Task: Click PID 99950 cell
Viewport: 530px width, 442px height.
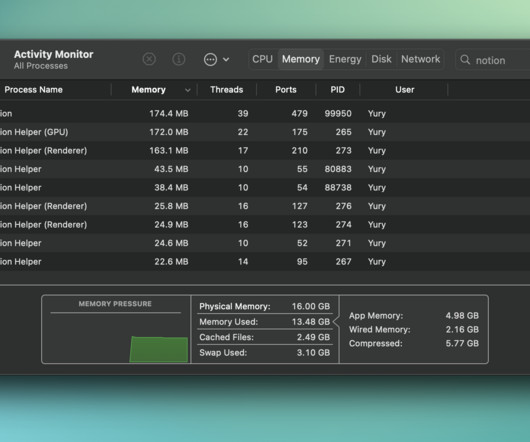Action: pos(338,114)
